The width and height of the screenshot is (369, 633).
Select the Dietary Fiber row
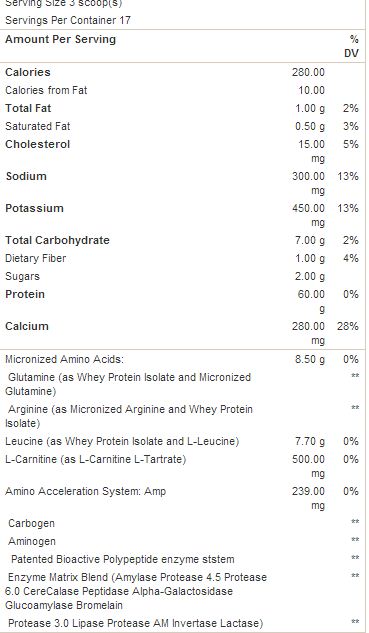click(x=182, y=258)
